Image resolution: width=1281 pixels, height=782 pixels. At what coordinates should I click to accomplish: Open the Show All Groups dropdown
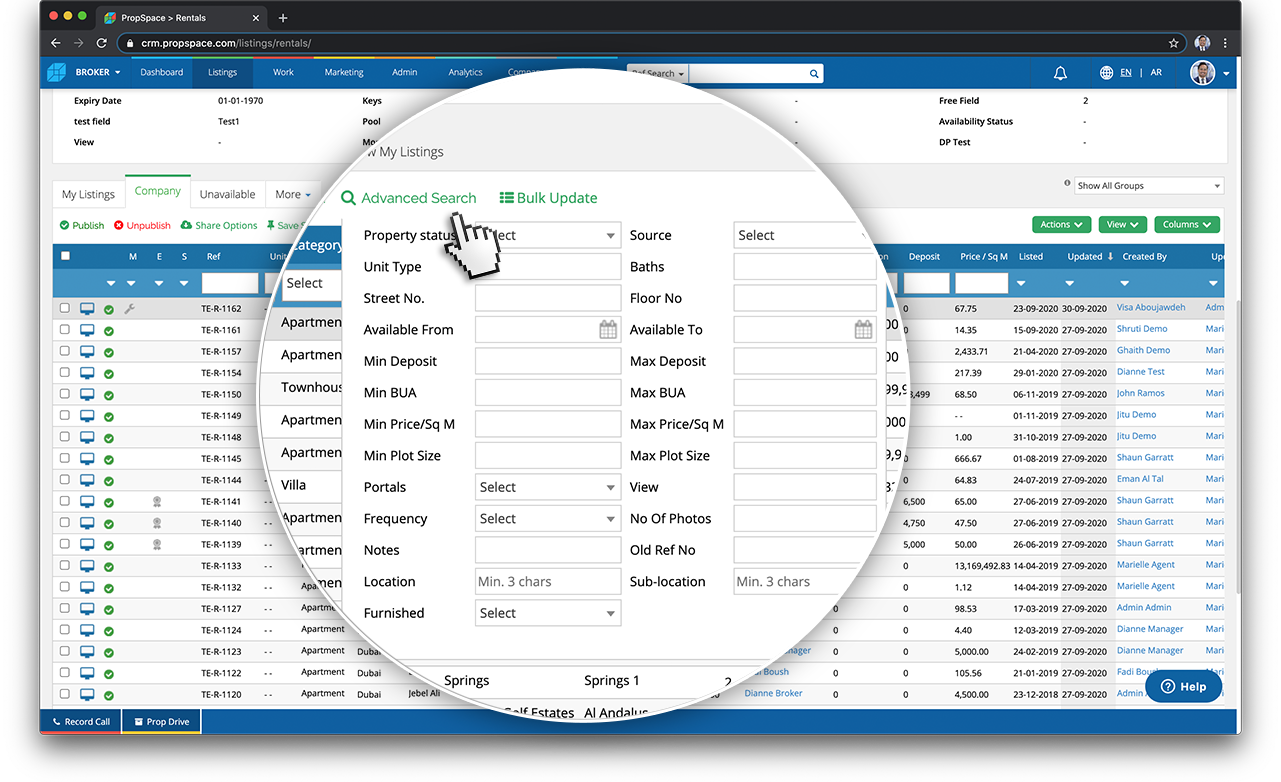coord(1148,186)
